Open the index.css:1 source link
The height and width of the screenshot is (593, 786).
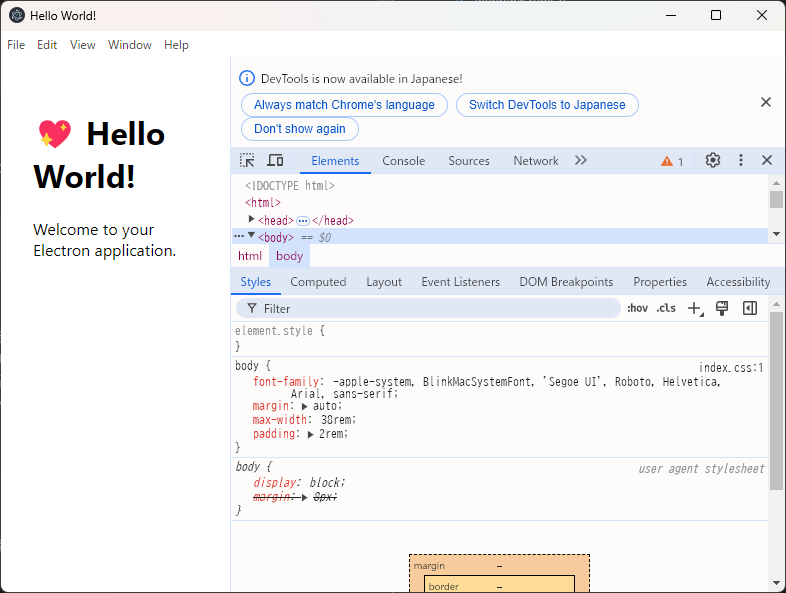click(x=731, y=368)
